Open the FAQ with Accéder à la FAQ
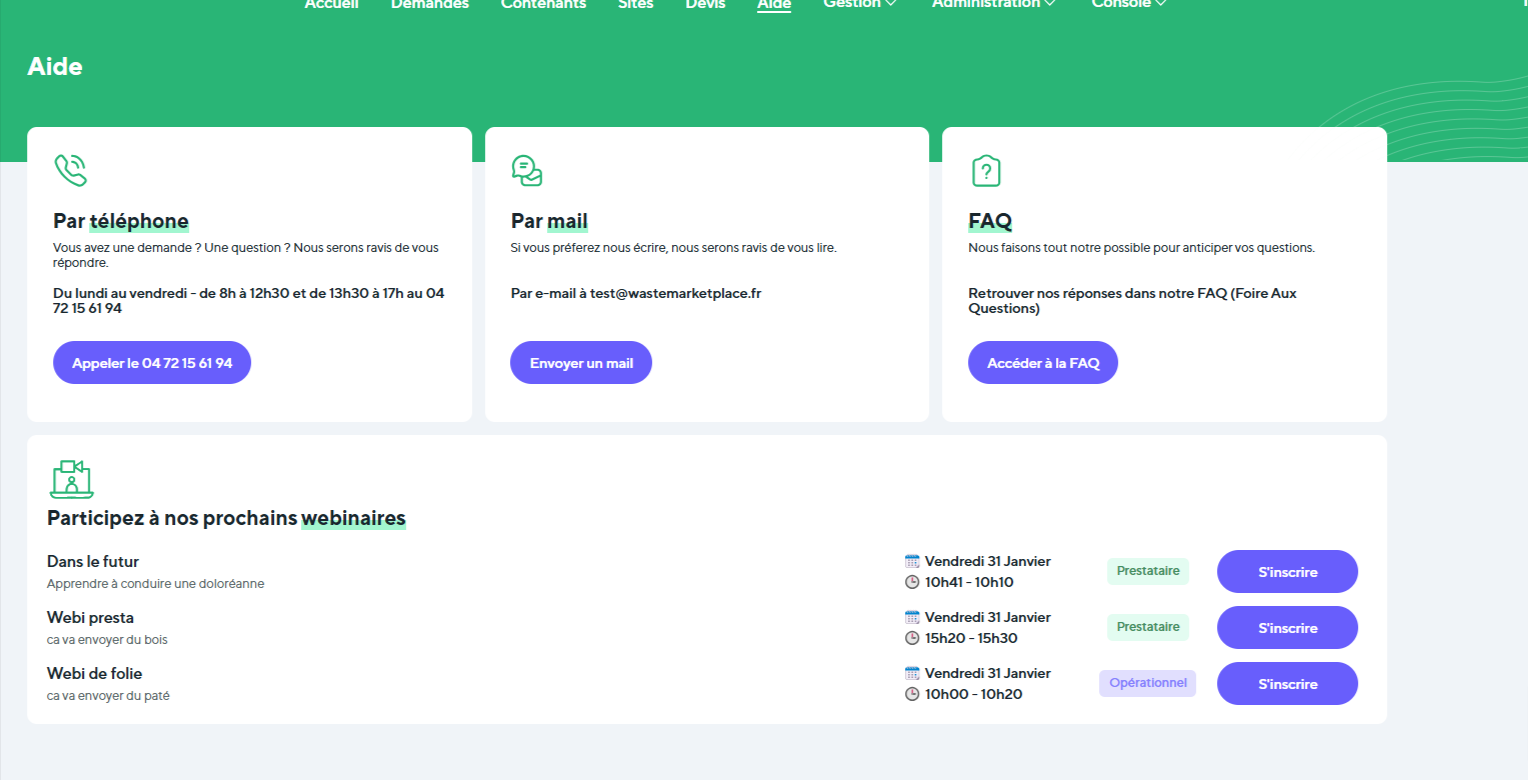Screen dimensions: 1528x780 coord(1042,363)
